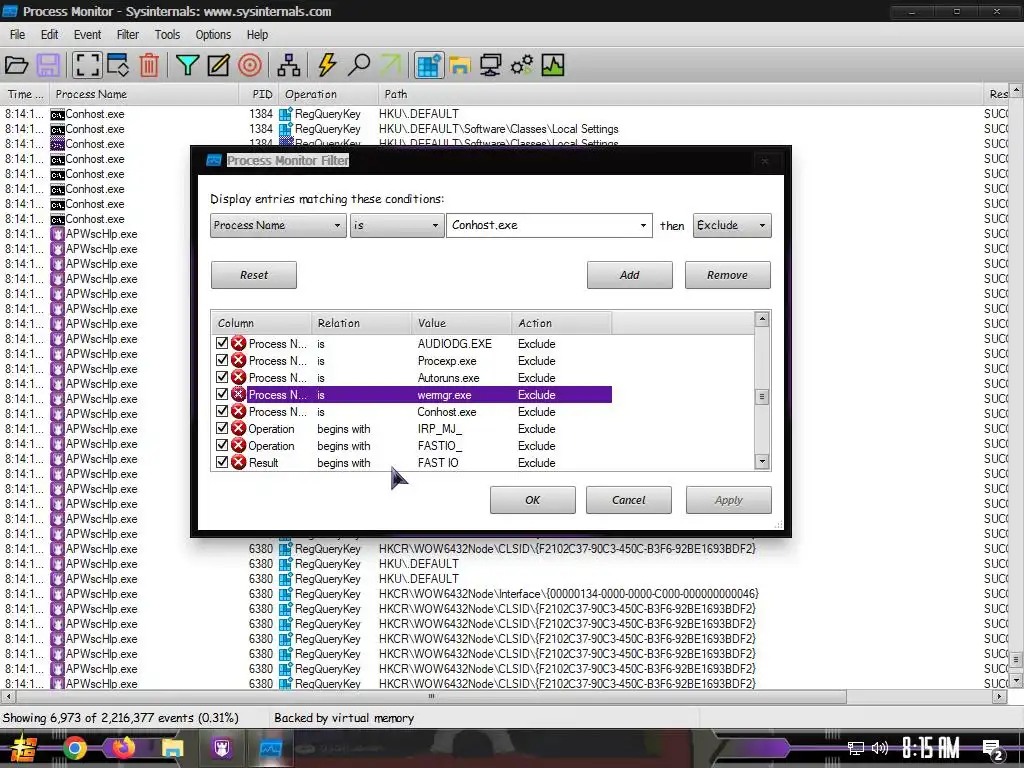Launch Google Chrome from the taskbar
This screenshot has width=1024, height=768.
74,748
